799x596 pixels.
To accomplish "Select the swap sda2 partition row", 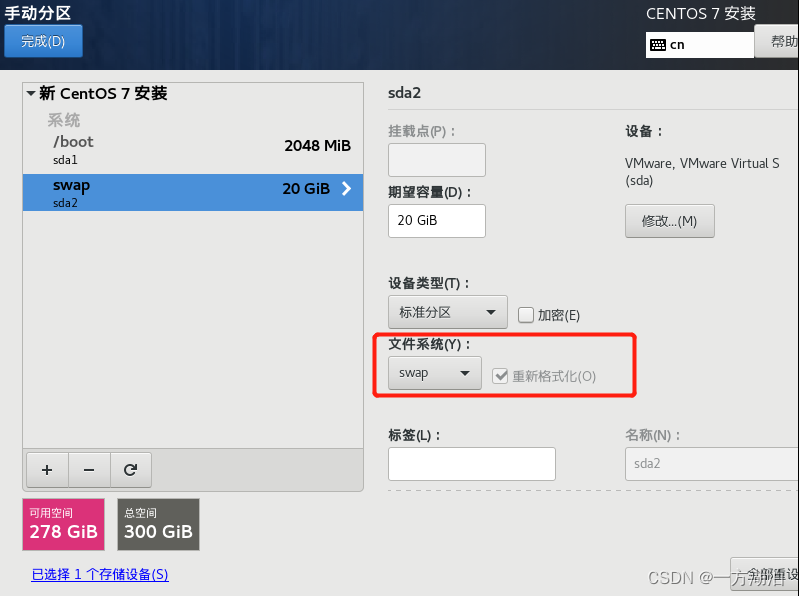I will 193,193.
